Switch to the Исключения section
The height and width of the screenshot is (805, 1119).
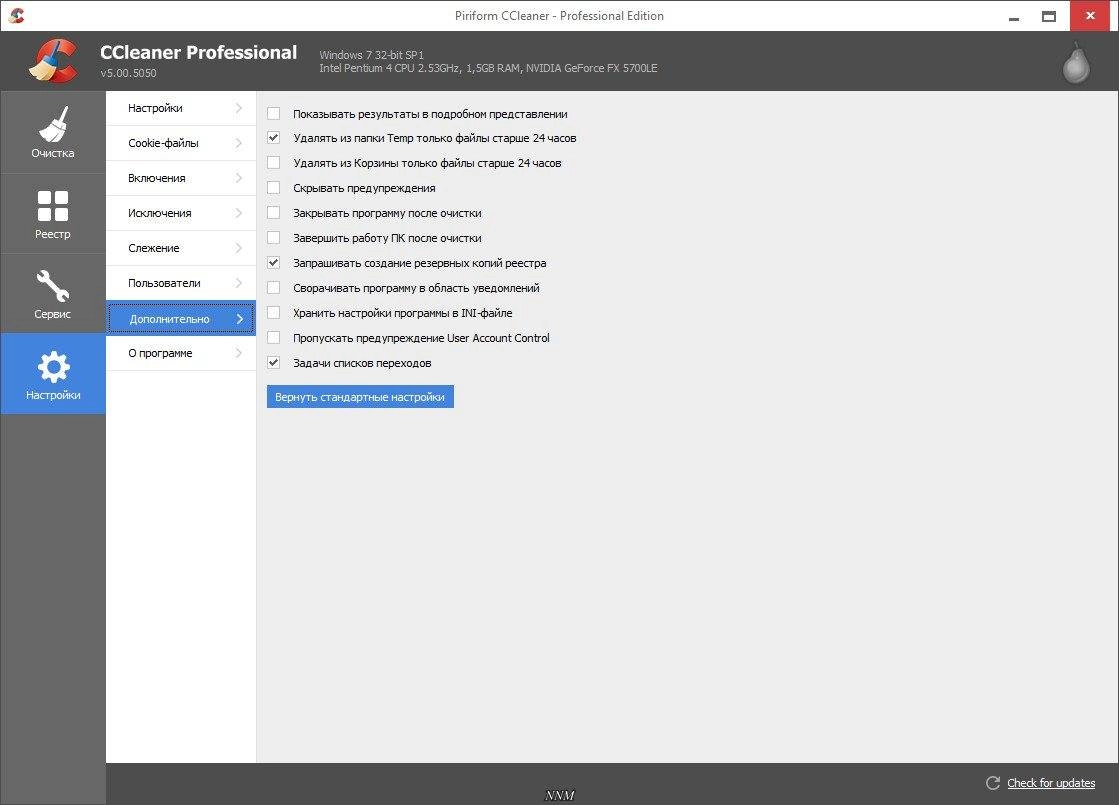[x=181, y=213]
